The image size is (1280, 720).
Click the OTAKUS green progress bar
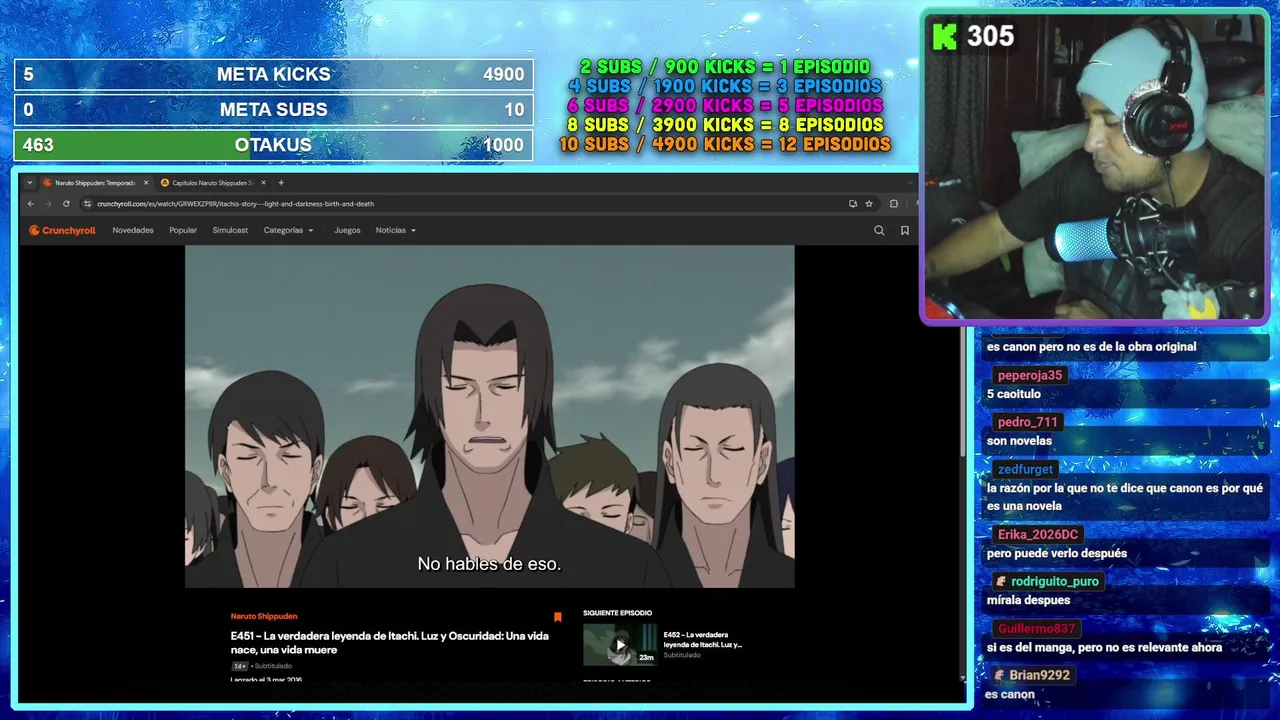pyautogui.click(x=273, y=144)
